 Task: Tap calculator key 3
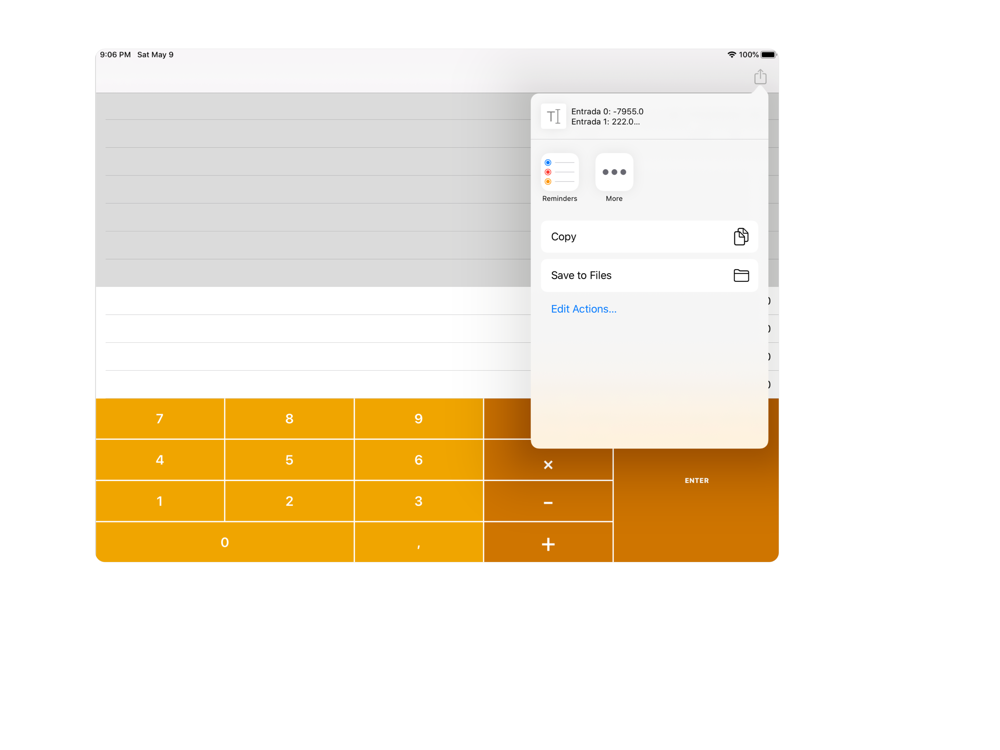point(418,501)
